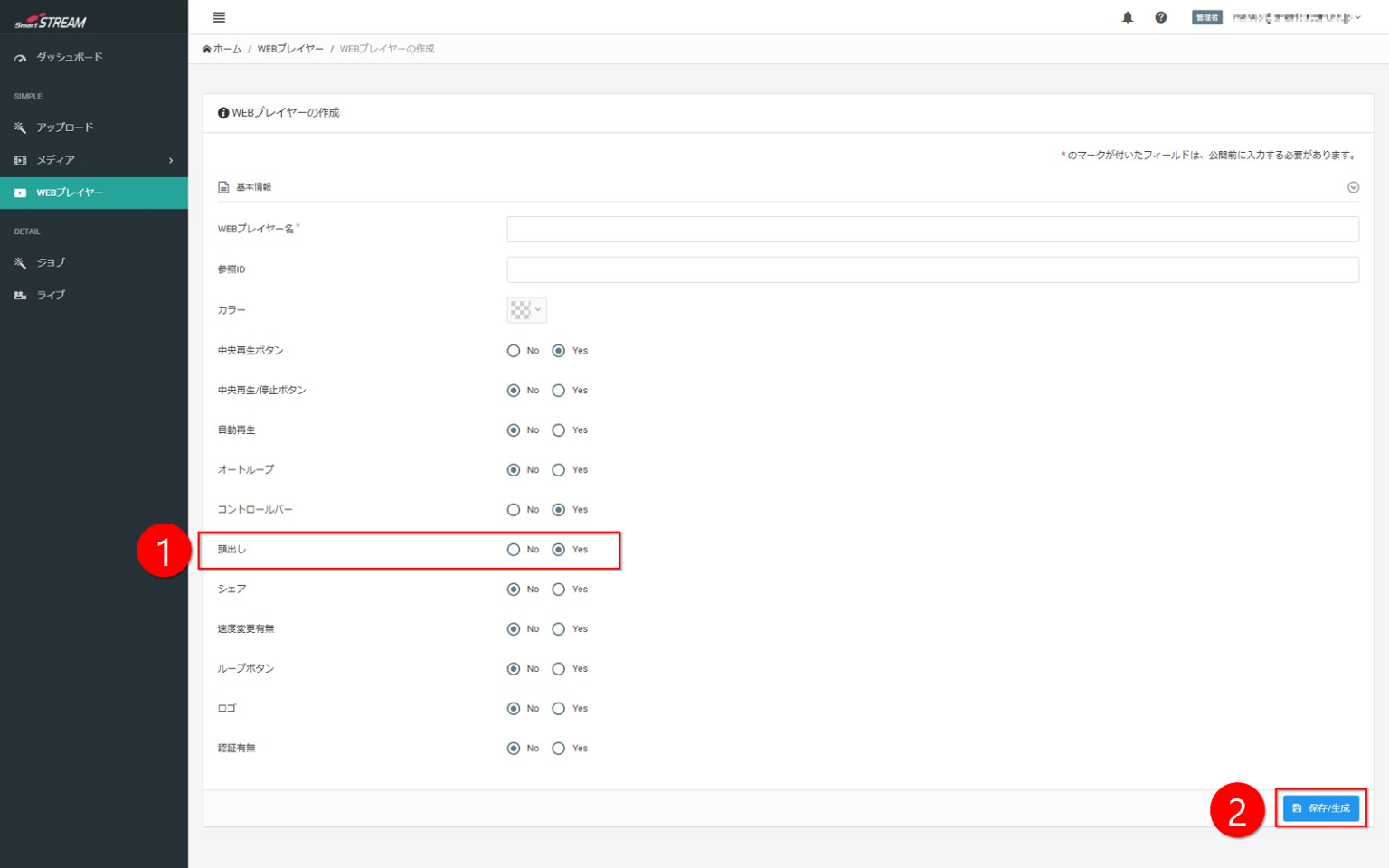Click the WEBプレイヤー名 input field
The width and height of the screenshot is (1389, 868).
(931, 229)
